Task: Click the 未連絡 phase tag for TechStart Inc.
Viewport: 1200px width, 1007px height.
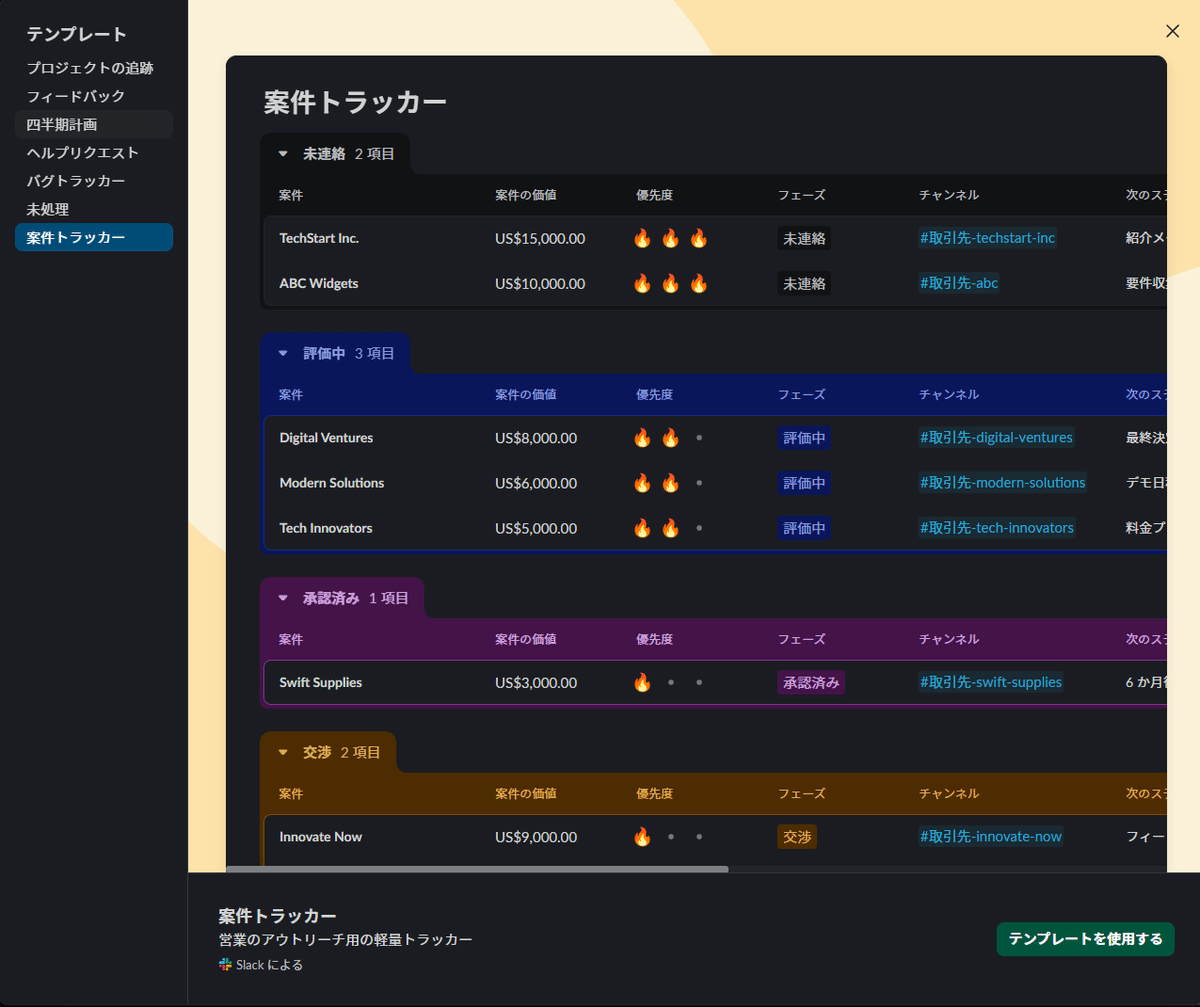Action: point(804,238)
